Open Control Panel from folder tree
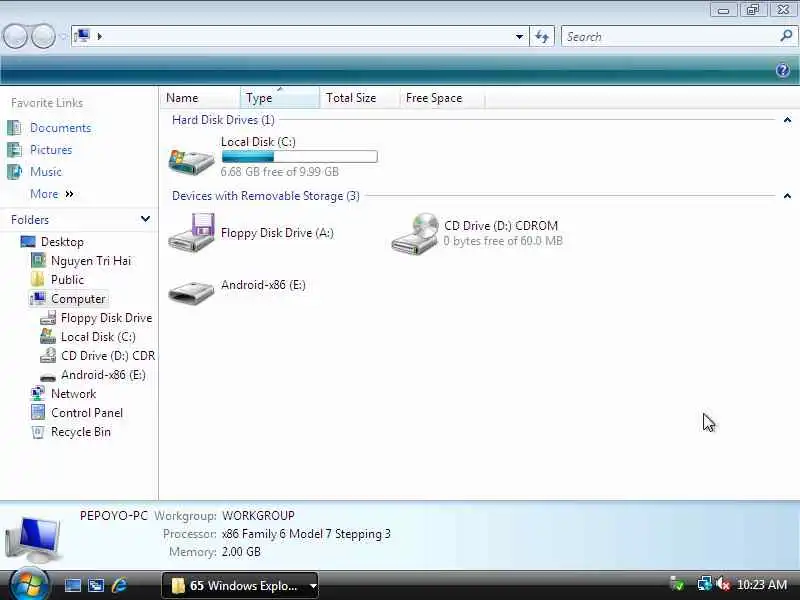 [x=87, y=413]
